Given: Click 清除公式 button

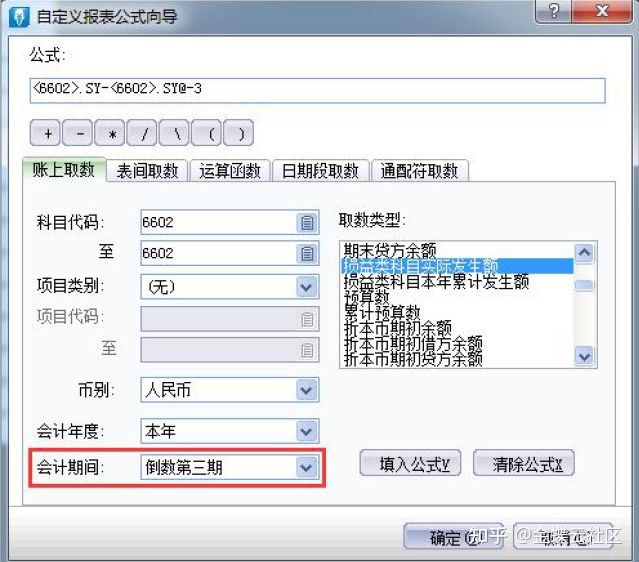Looking at the screenshot, I should click(x=524, y=463).
